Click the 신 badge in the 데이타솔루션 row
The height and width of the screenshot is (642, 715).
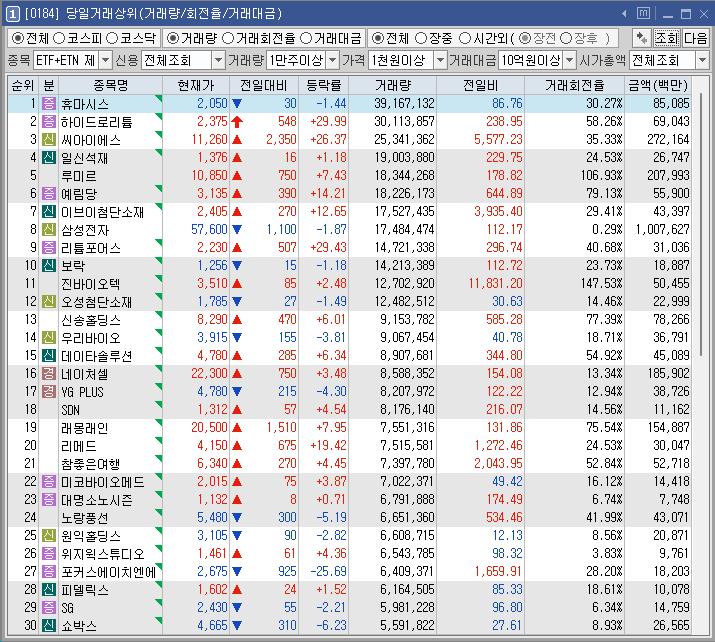(x=49, y=355)
